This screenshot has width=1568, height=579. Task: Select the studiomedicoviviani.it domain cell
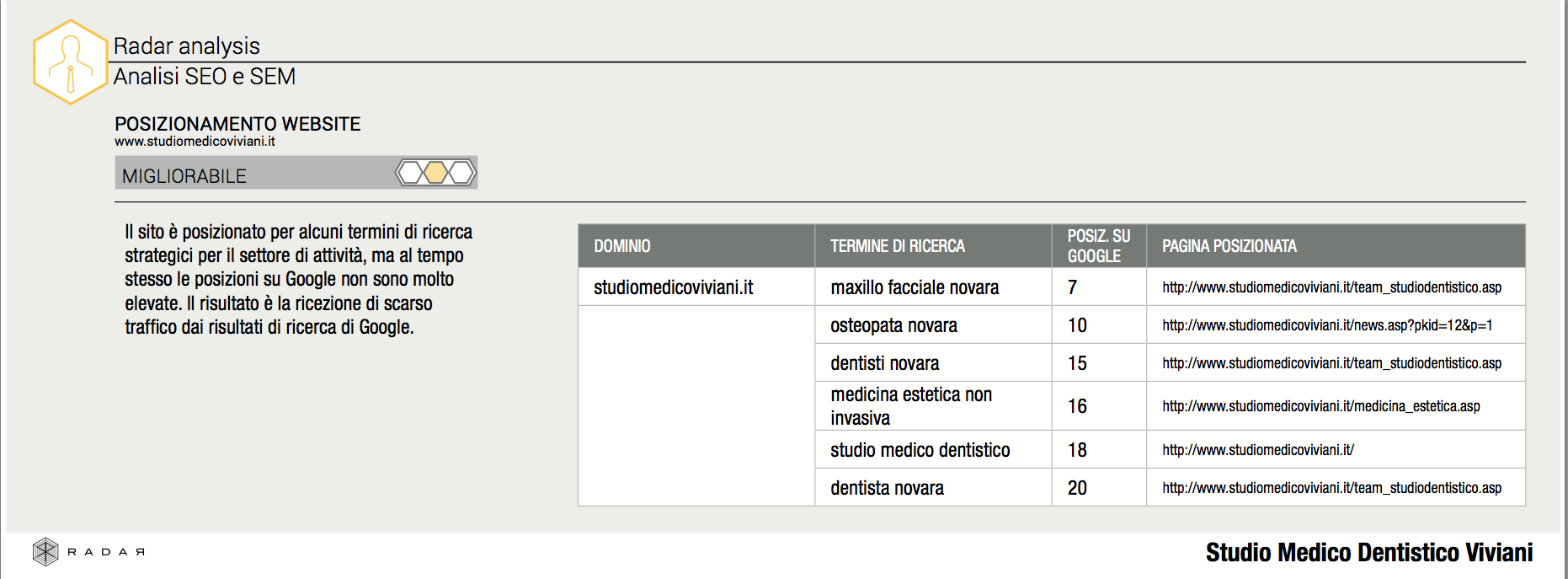click(673, 287)
